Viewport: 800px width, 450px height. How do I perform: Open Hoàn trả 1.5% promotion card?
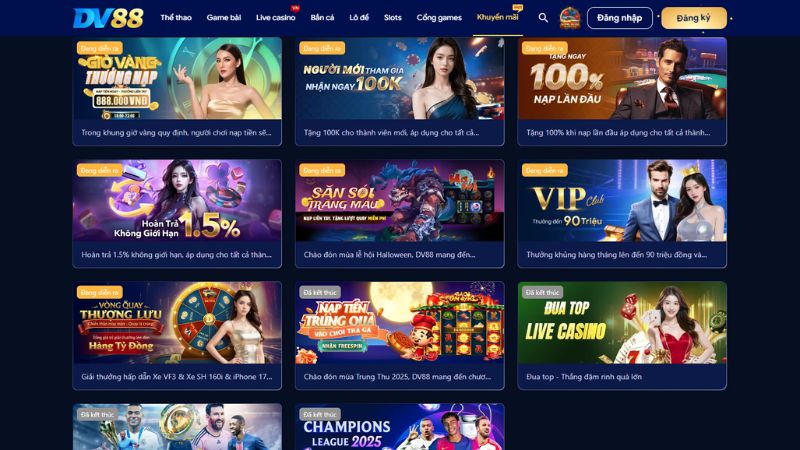177,201
